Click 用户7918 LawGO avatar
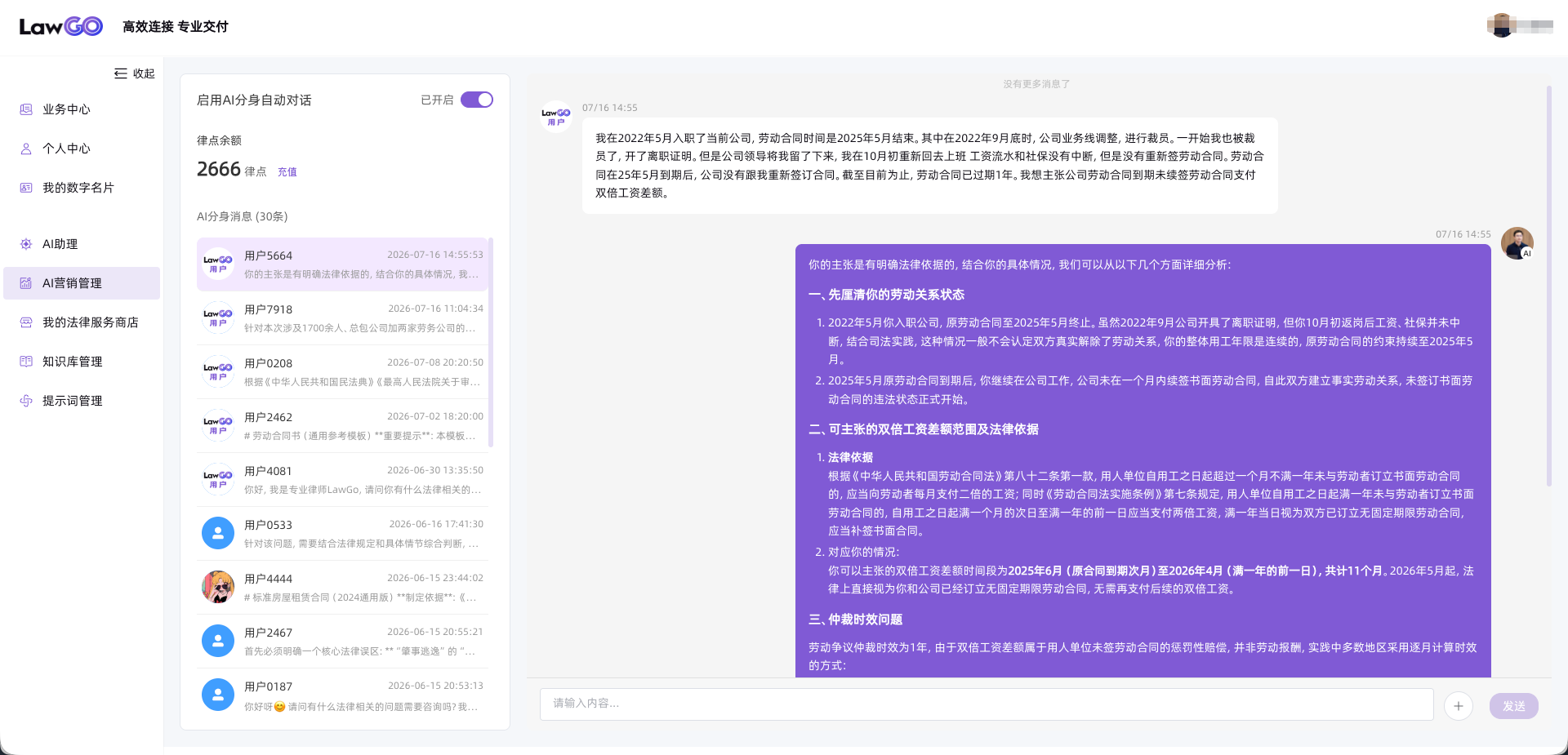This screenshot has height=755, width=1568. 218,318
